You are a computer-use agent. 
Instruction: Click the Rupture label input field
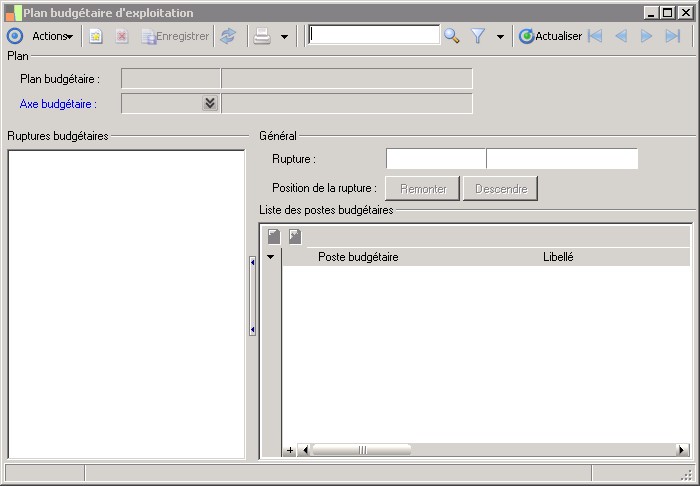pyautogui.click(x=562, y=158)
